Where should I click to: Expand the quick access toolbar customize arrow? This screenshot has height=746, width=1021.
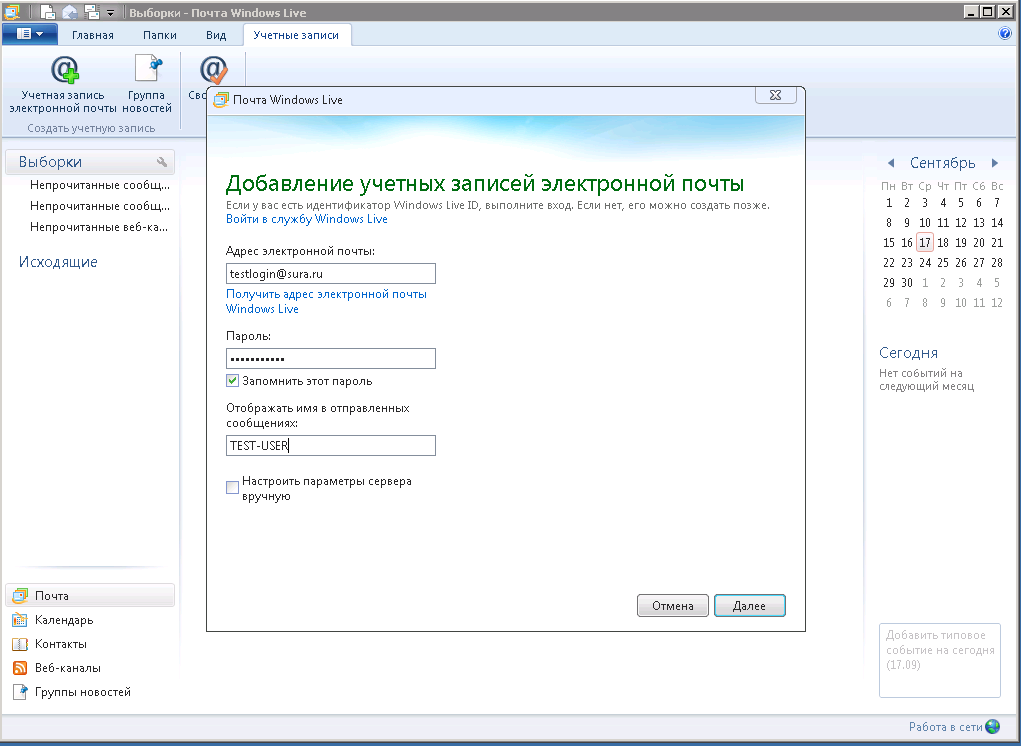click(110, 13)
